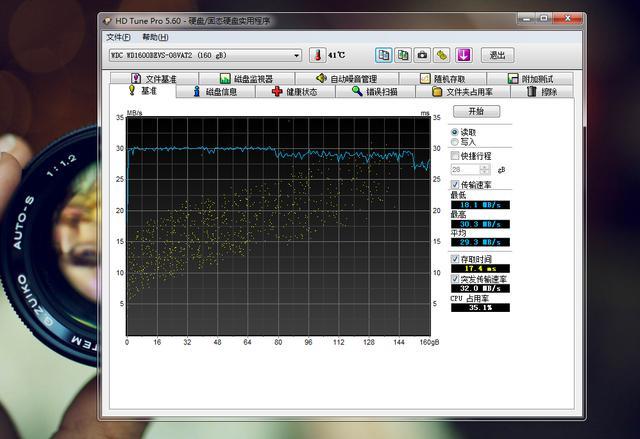The width and height of the screenshot is (640, 439).
Task: Click the average value 29.3 MB/s
Action: pos(480,242)
